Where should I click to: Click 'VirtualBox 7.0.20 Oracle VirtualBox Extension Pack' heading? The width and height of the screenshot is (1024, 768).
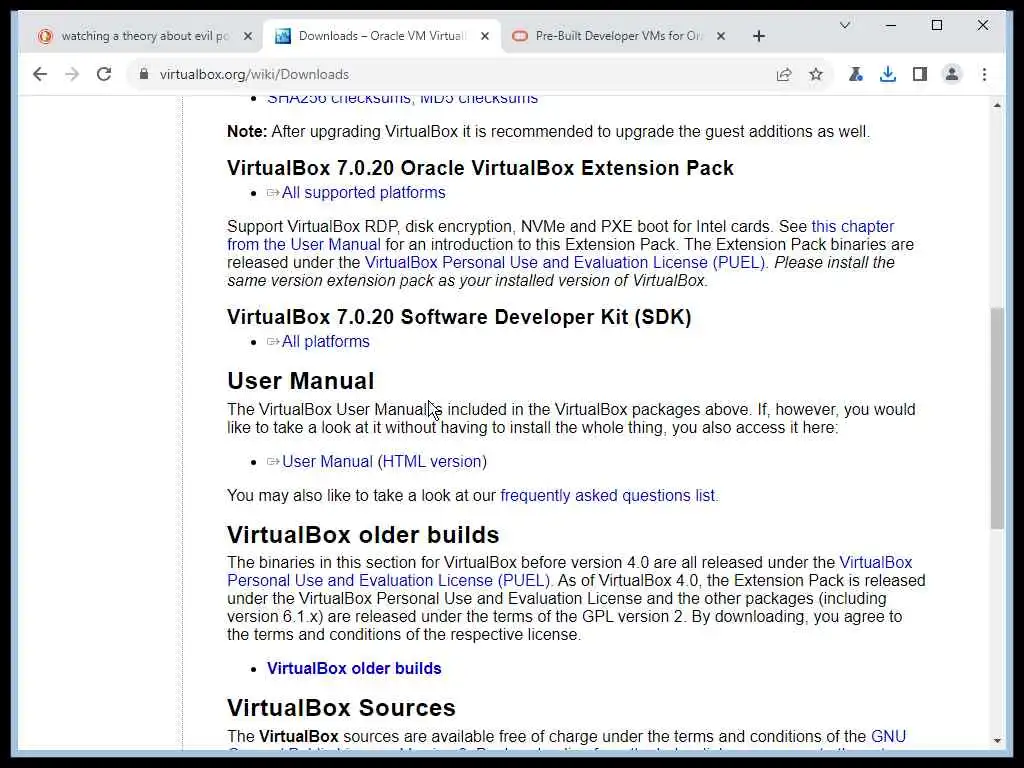coord(480,168)
